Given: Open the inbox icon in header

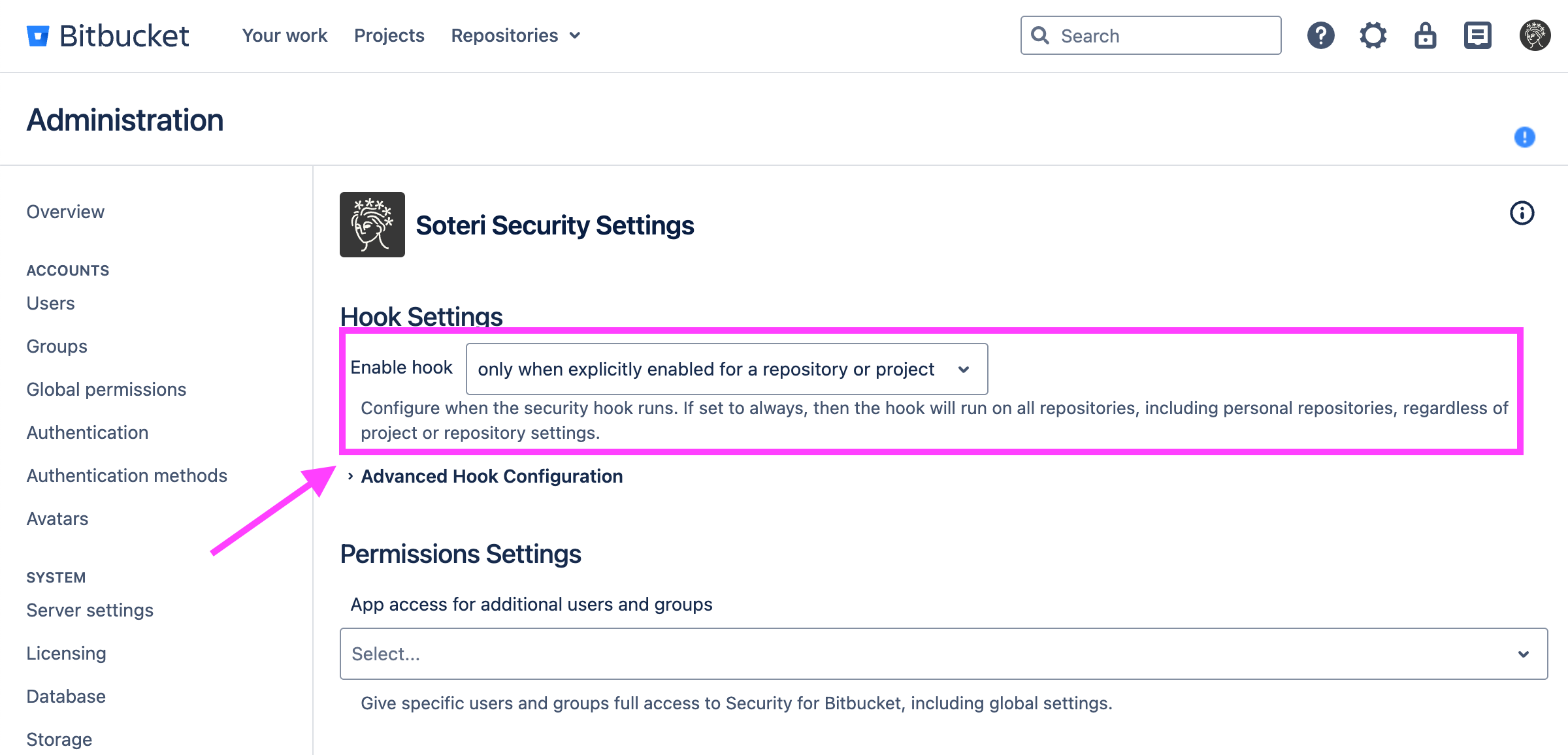Looking at the screenshot, I should pos(1477,35).
